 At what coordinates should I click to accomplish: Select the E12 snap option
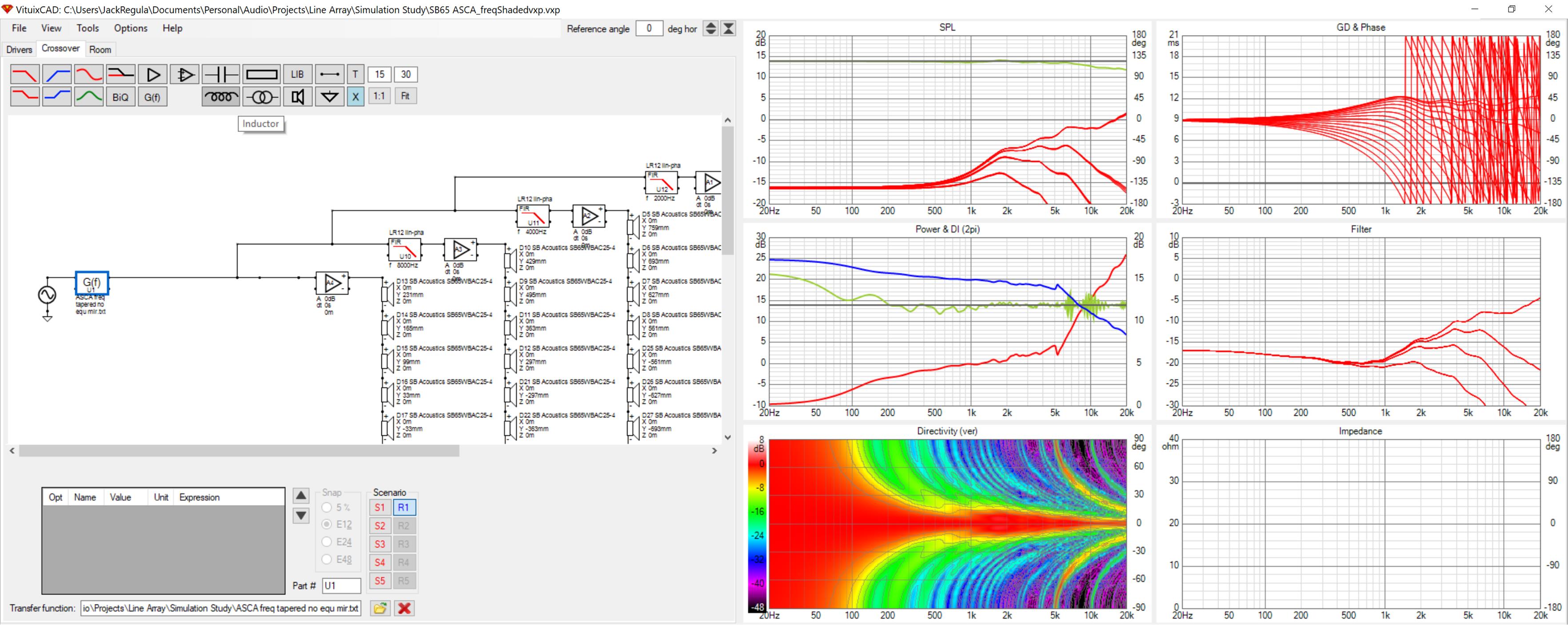[337, 525]
